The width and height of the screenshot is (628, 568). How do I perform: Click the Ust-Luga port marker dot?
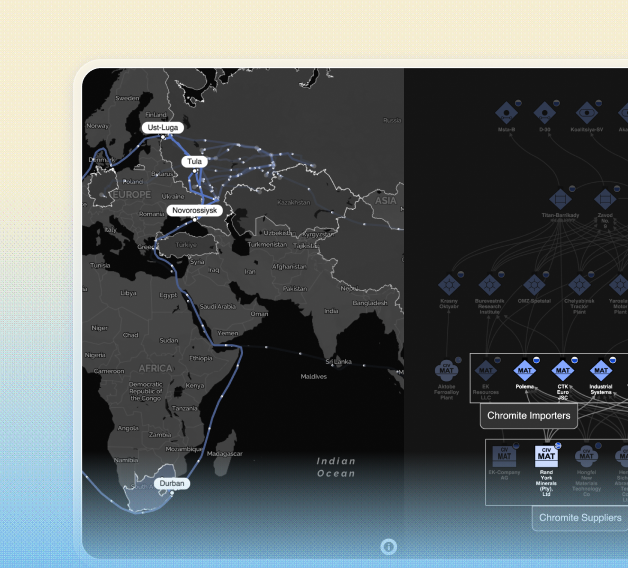click(163, 137)
